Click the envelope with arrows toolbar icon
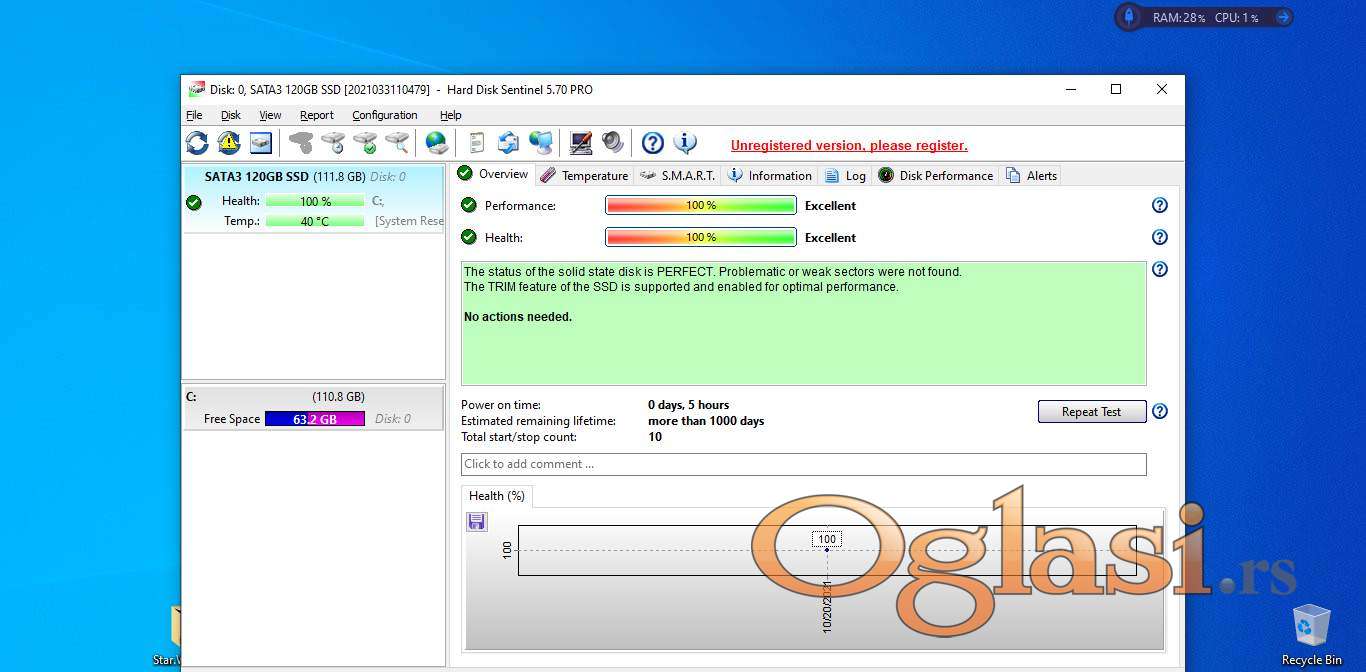This screenshot has width=1366, height=672. point(509,143)
